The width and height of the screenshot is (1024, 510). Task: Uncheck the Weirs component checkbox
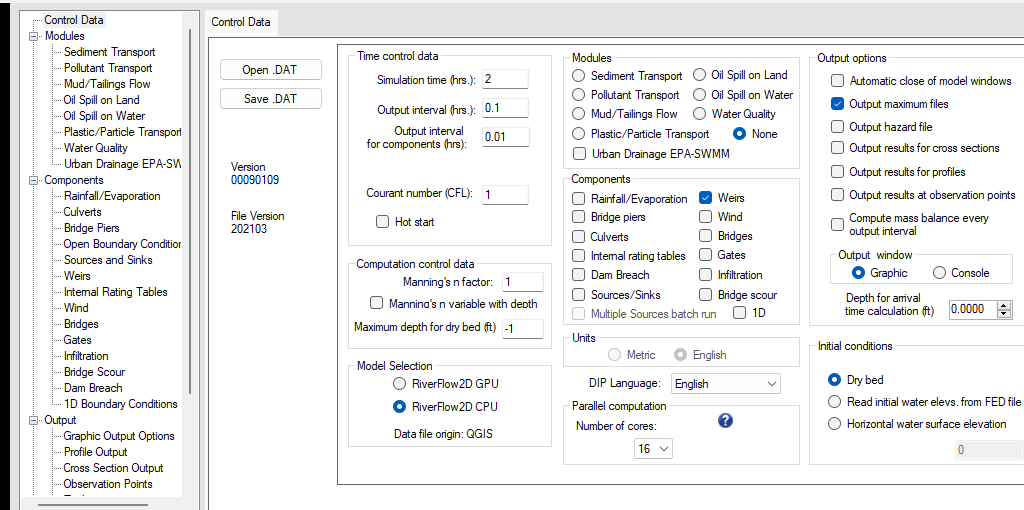tap(705, 198)
